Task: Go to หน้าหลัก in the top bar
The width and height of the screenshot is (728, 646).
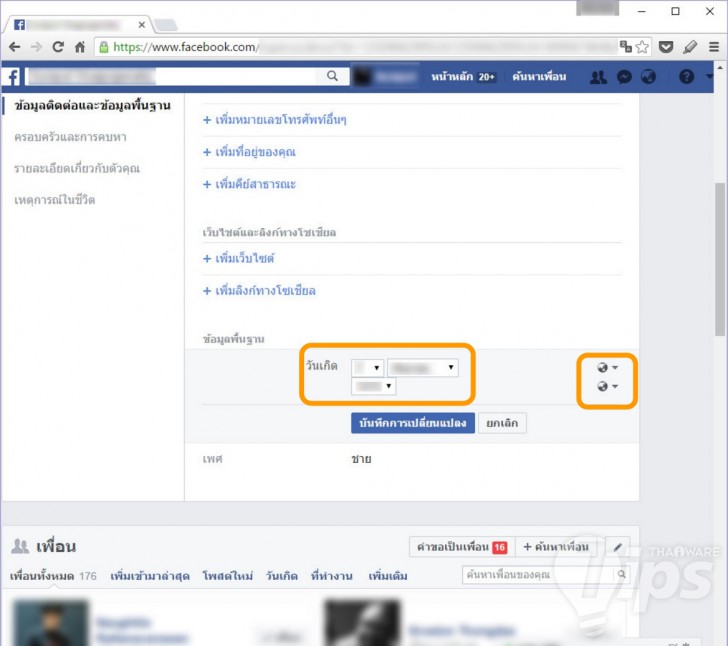Action: 452,77
